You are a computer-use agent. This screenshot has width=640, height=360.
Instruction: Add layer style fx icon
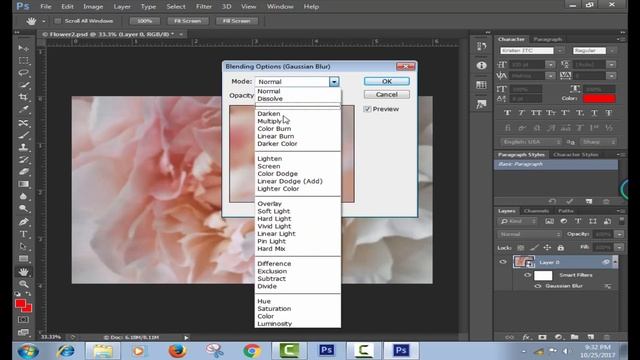(x=526, y=337)
